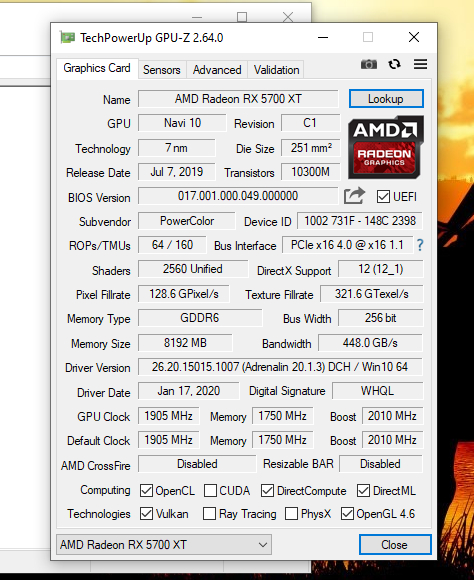
Task: Click the Die Size field 251 mm²
Action: point(310,148)
